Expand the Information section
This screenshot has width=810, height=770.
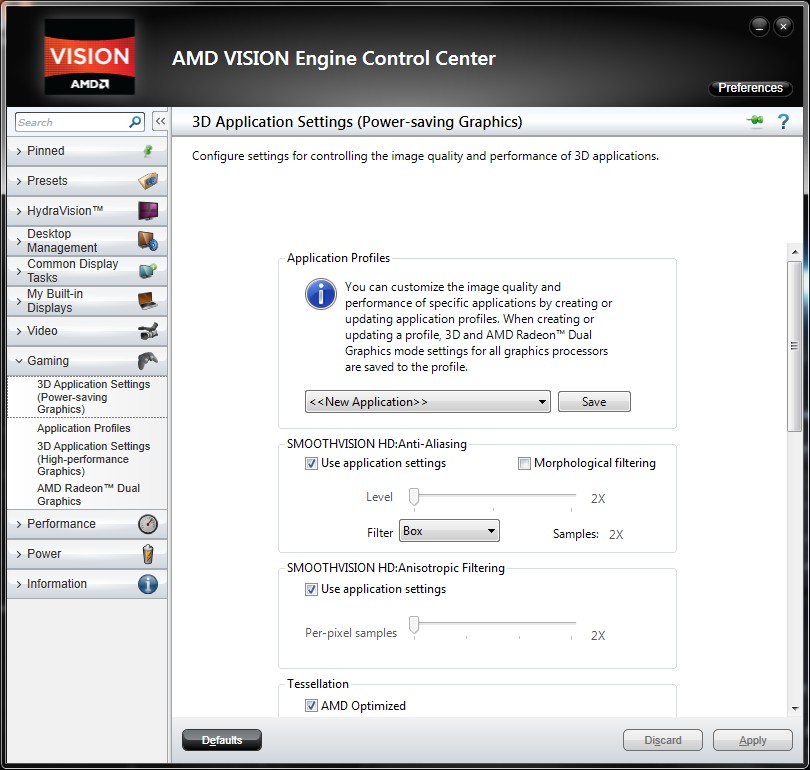coord(87,584)
